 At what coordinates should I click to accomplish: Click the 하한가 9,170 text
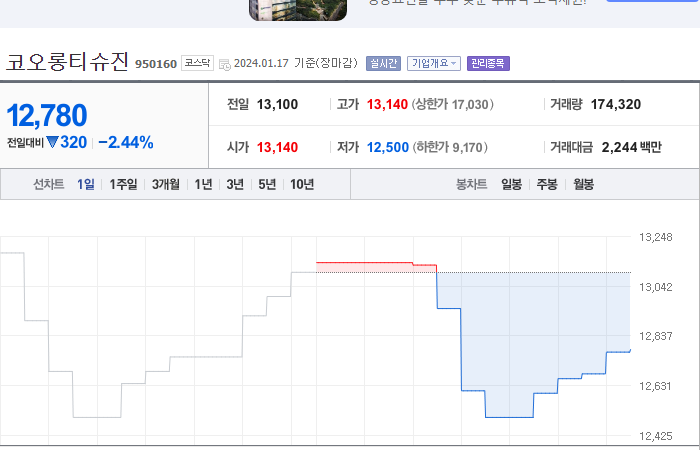(450, 147)
